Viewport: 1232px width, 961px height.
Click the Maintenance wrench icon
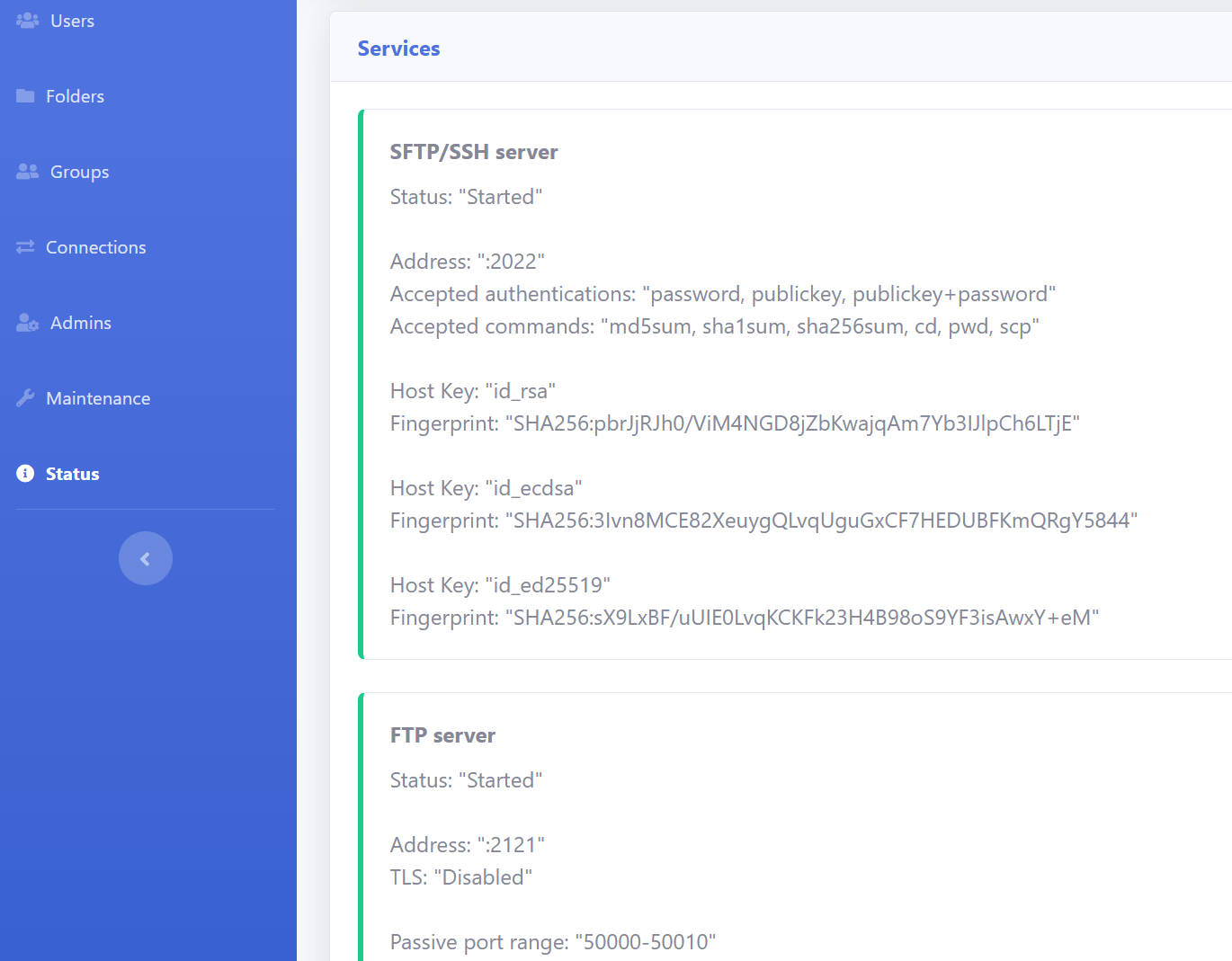(27, 397)
